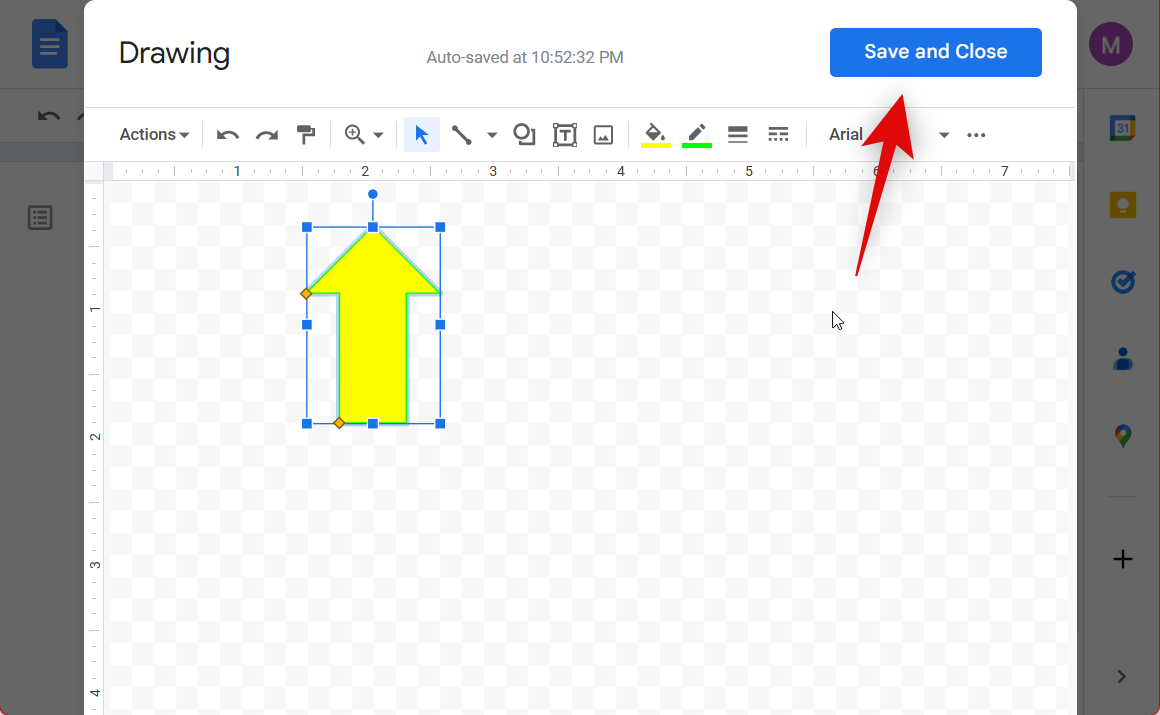1160x715 pixels.
Task: Open the Shape tool
Action: (524, 135)
